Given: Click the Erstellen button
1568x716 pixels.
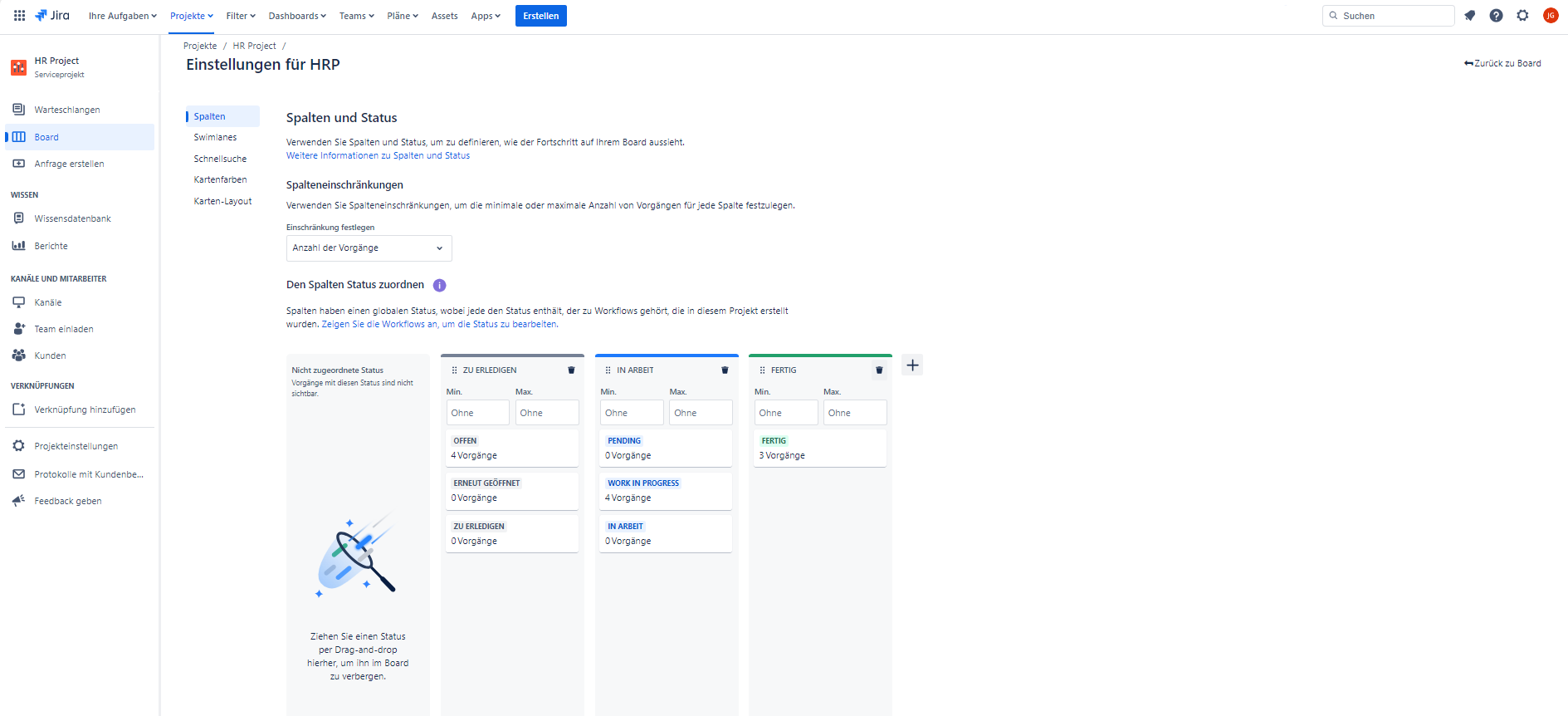Looking at the screenshot, I should coord(540,16).
